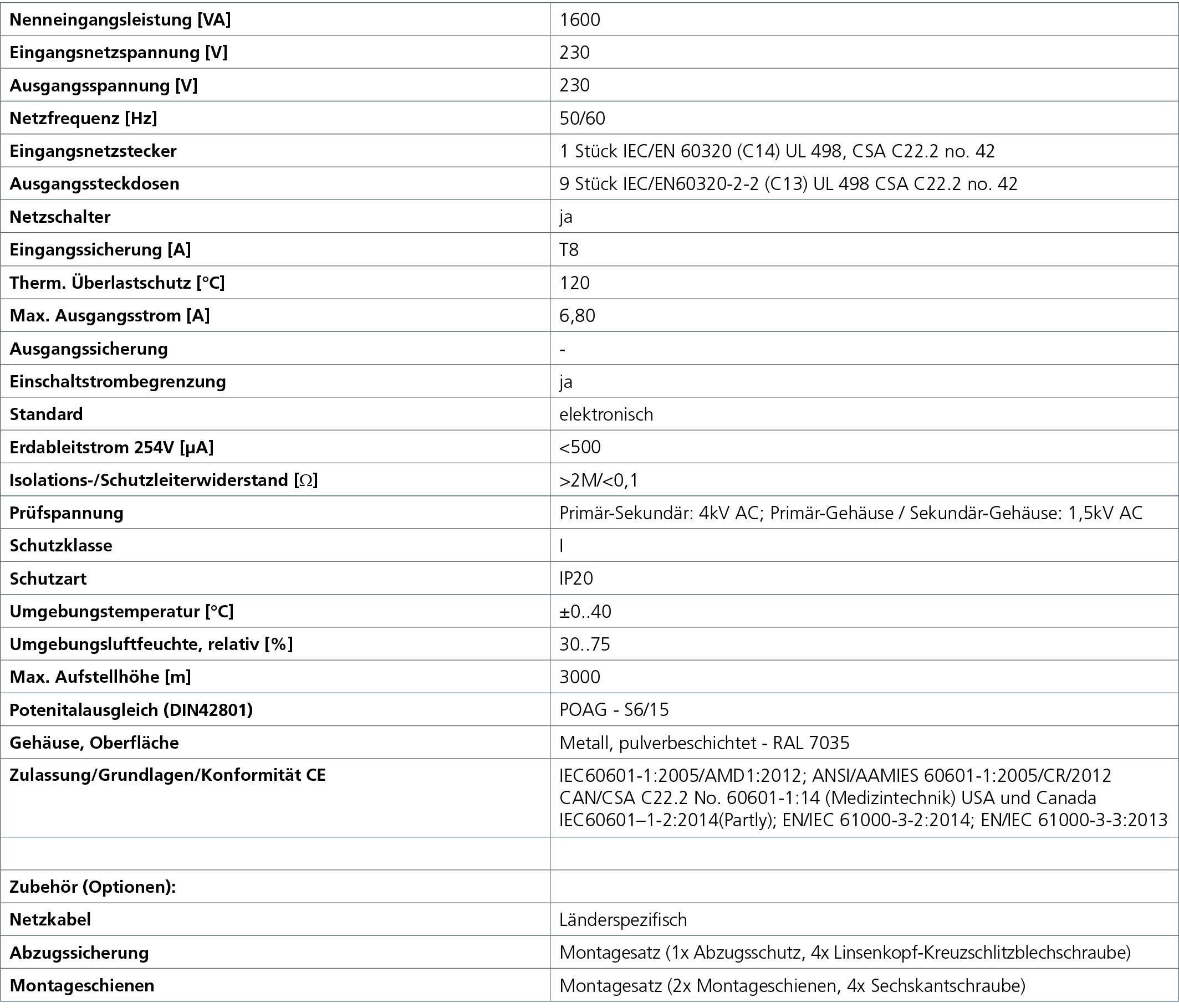Select the value 'Länderspezifisch'
Image resolution: width=1179 pixels, height=1008 pixels.
623,920
